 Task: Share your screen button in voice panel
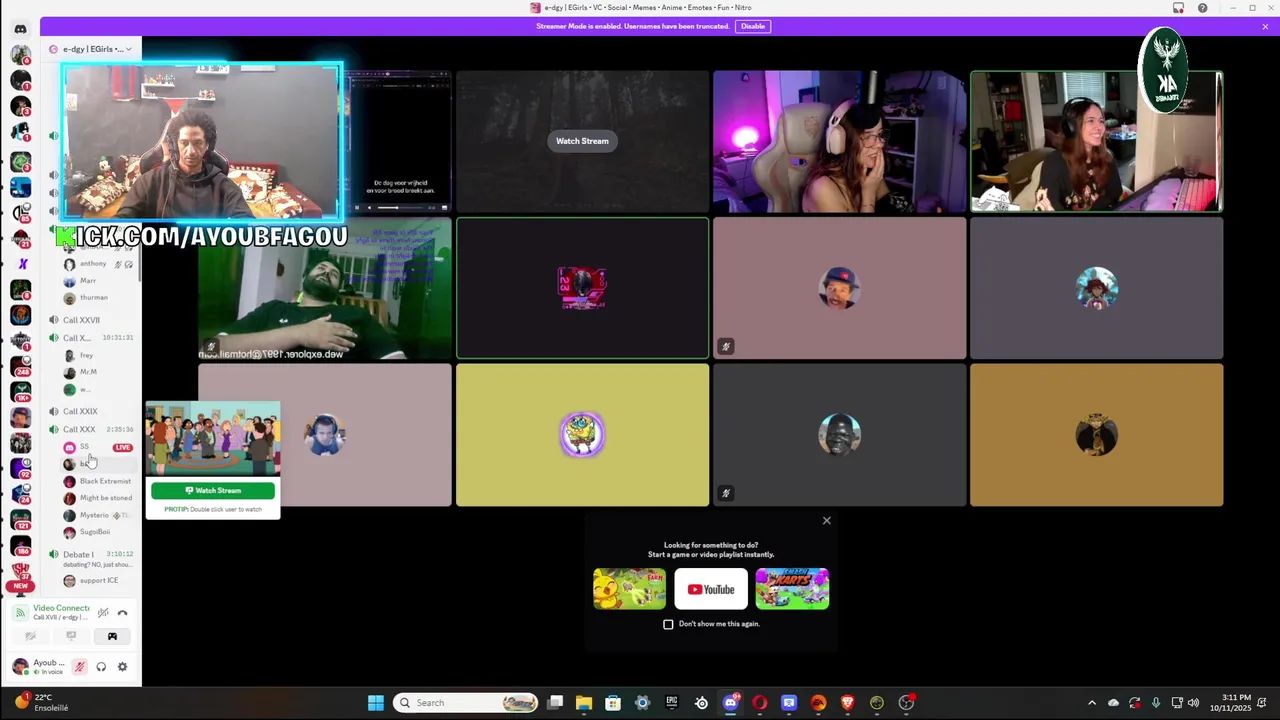[x=71, y=636]
